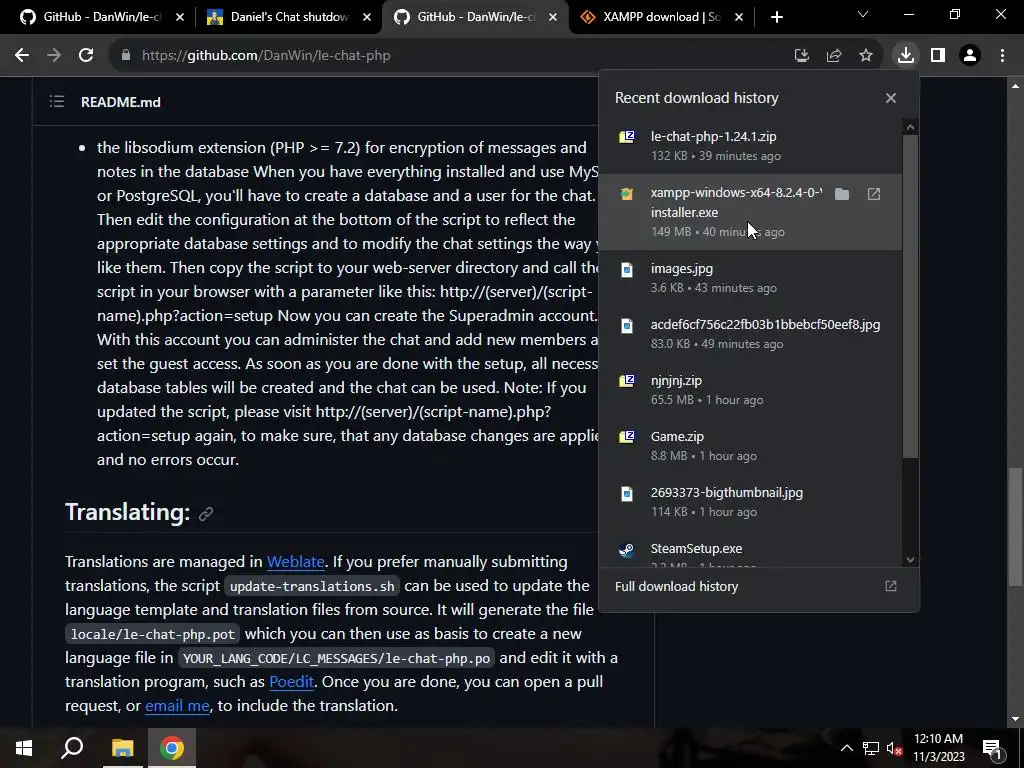Open the browser side panel icon
The width and height of the screenshot is (1024, 768).
point(938,56)
